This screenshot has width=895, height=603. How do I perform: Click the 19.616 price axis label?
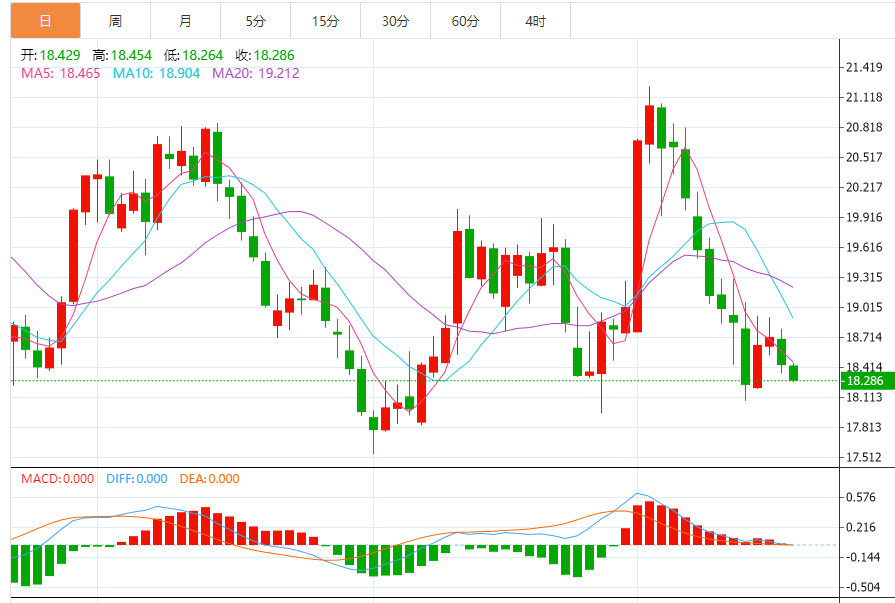pyautogui.click(x=864, y=247)
